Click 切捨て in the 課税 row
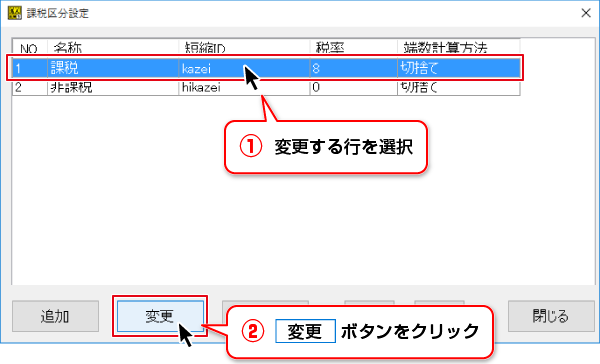 point(459,68)
